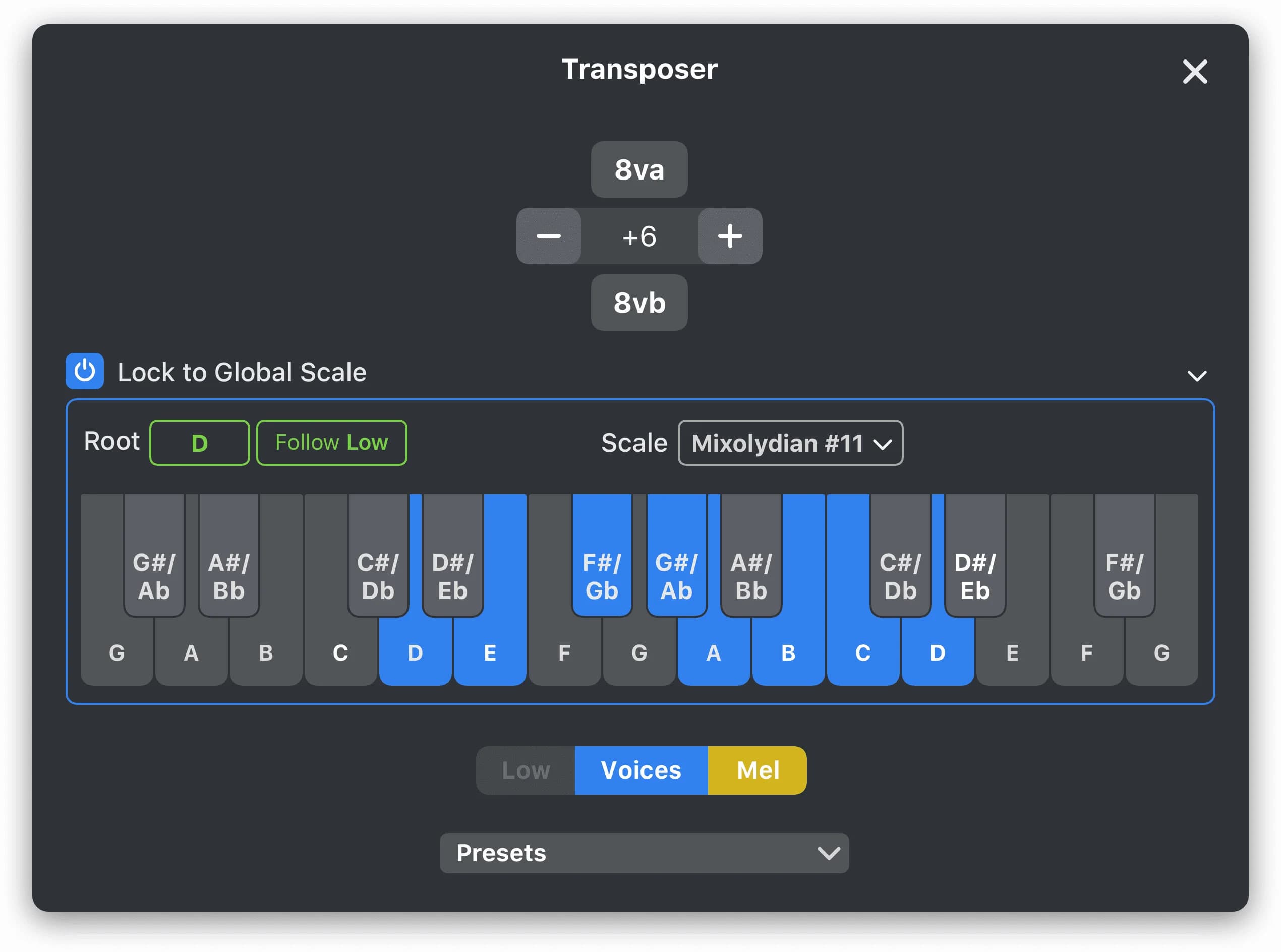This screenshot has height=952, width=1281.
Task: Open the Presets dropdown
Action: pos(644,852)
